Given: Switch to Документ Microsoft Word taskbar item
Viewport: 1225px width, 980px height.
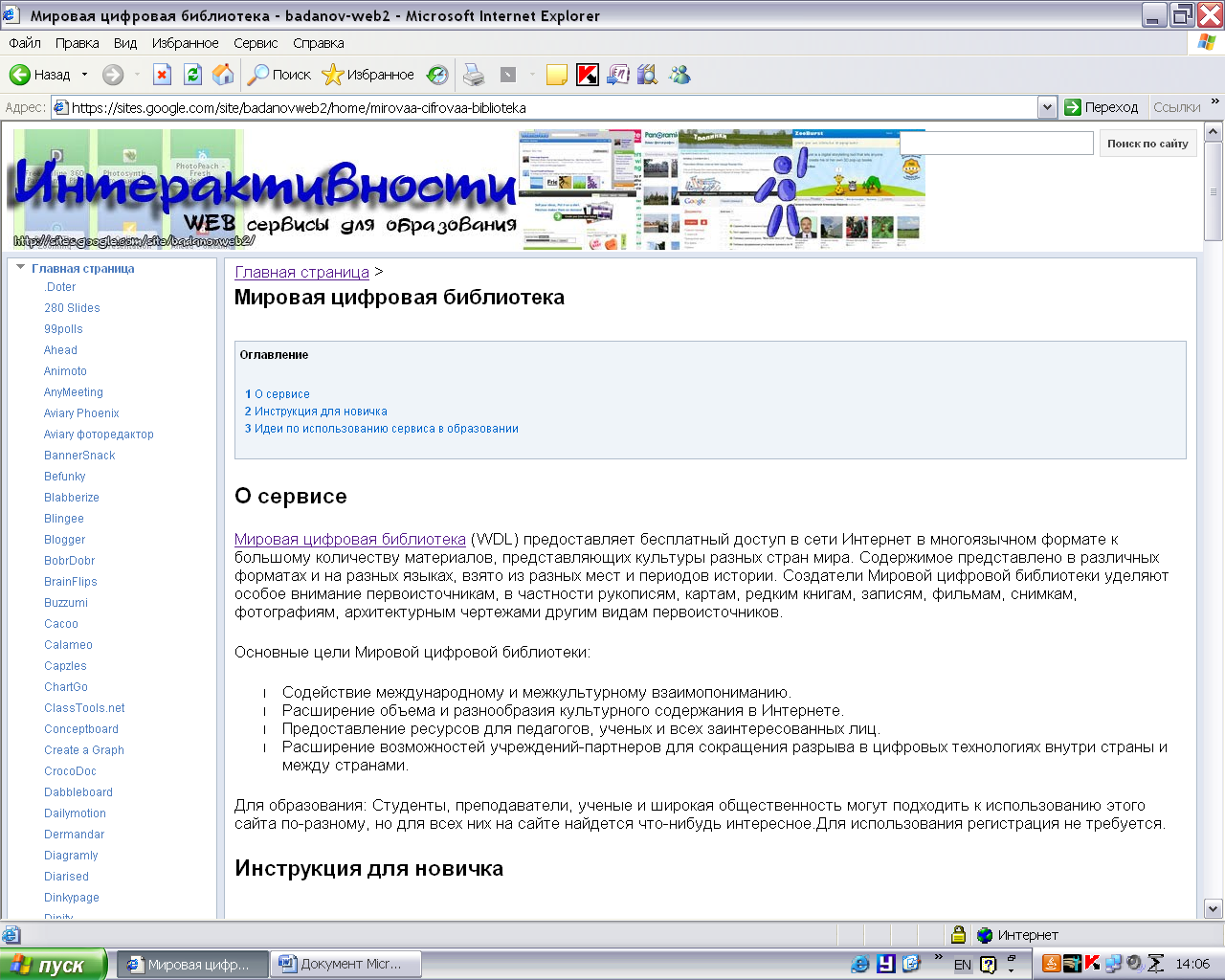Looking at the screenshot, I should tap(346, 965).
